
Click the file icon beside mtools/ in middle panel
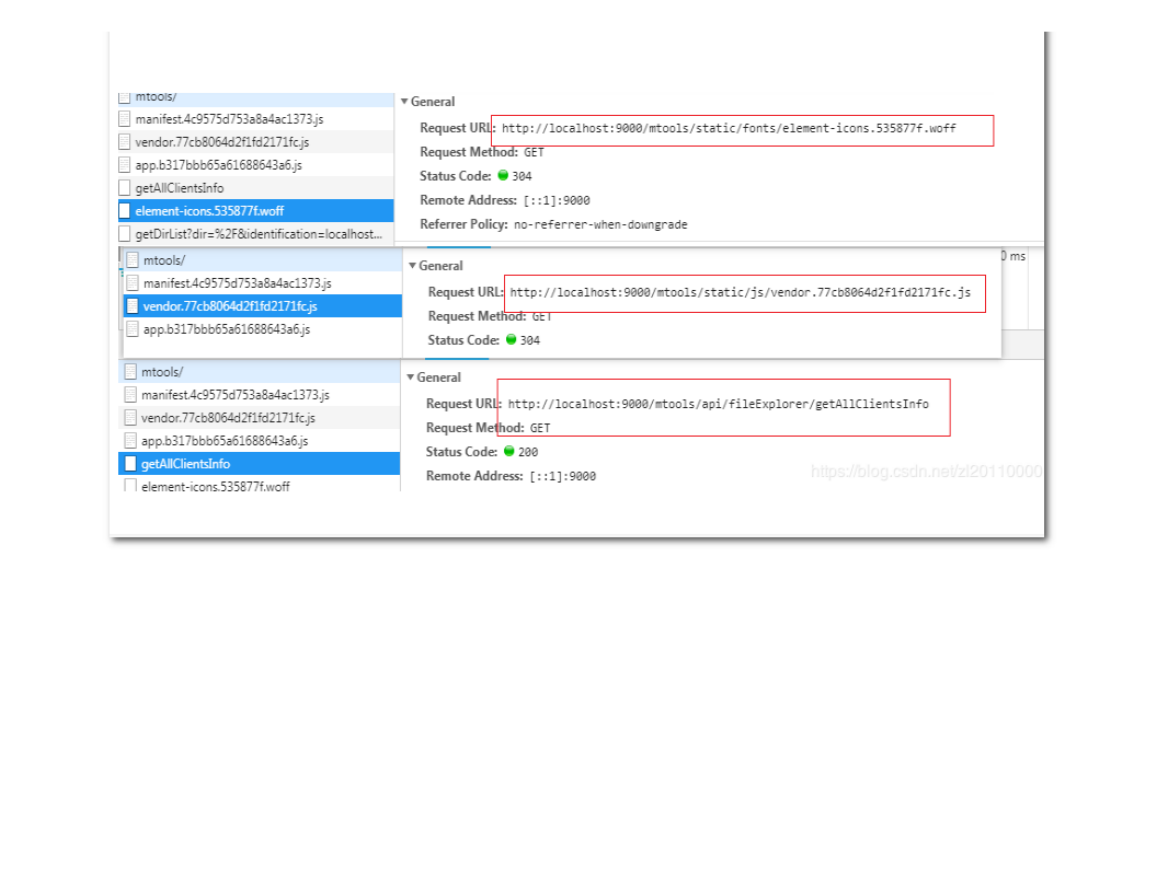point(133,261)
